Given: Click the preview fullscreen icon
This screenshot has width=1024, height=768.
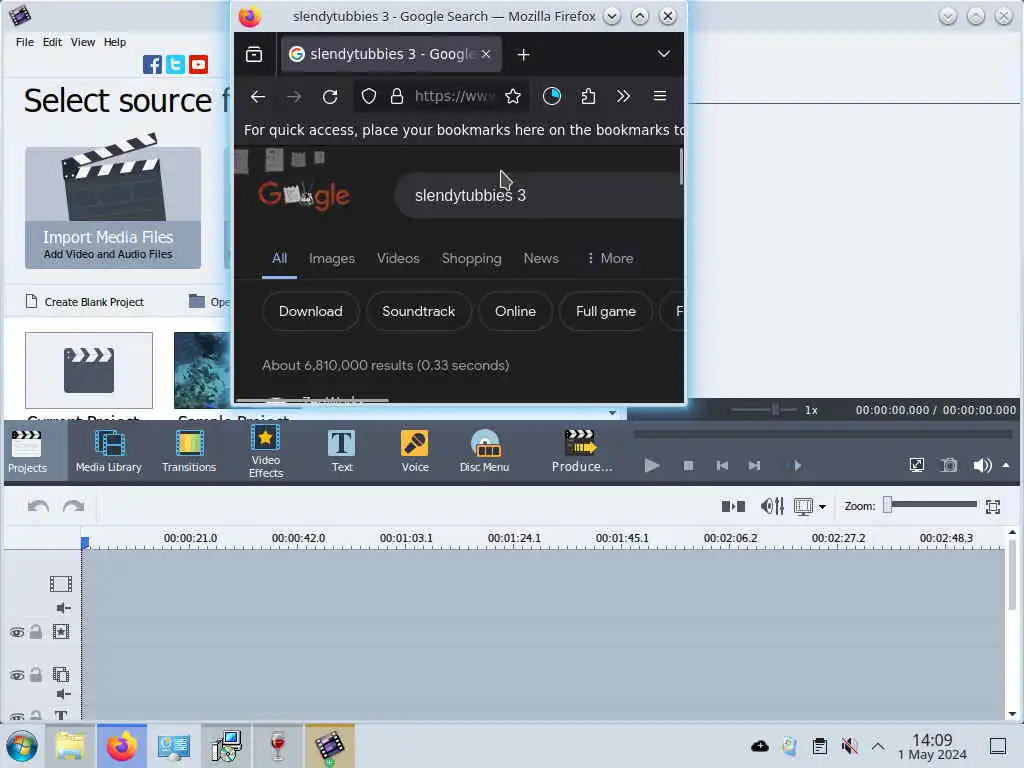Looking at the screenshot, I should coord(917,465).
